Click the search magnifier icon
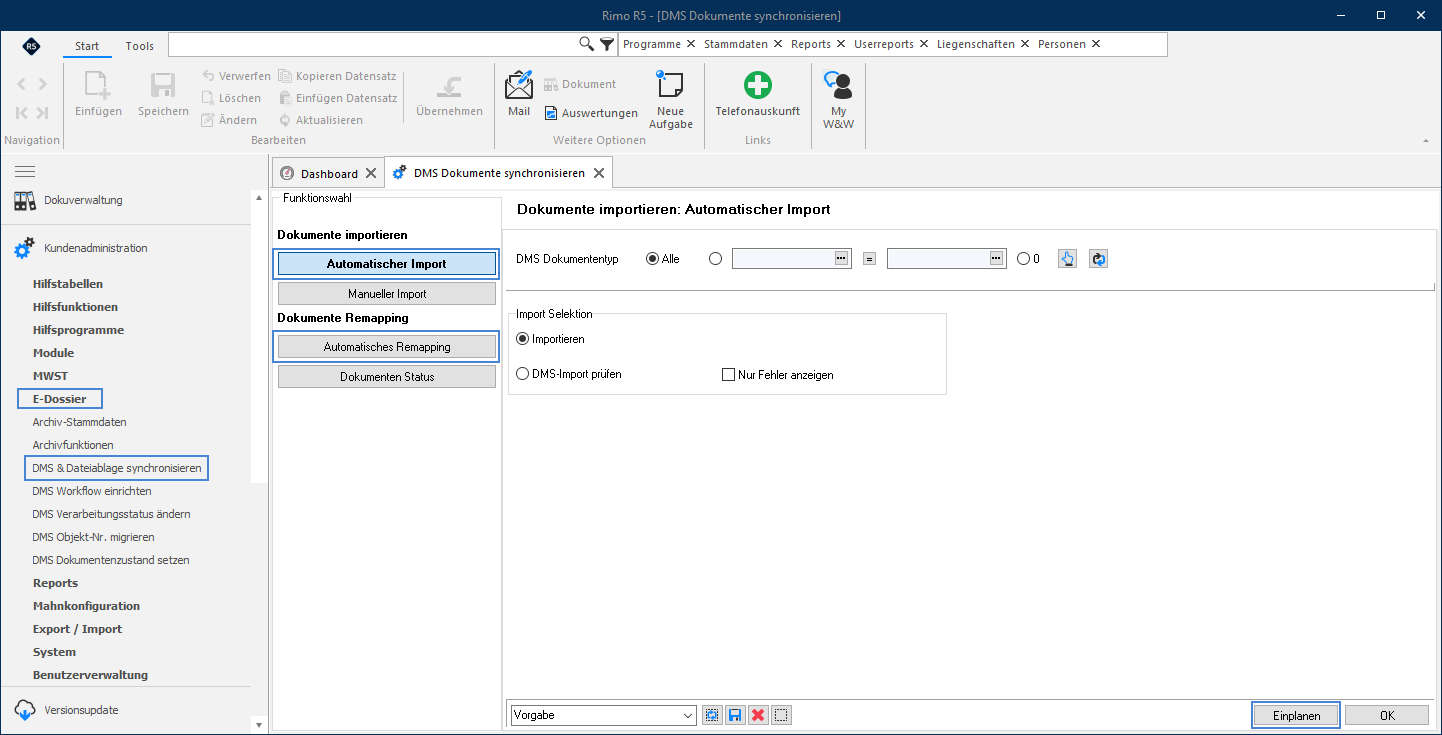1442x735 pixels. pyautogui.click(x=587, y=44)
